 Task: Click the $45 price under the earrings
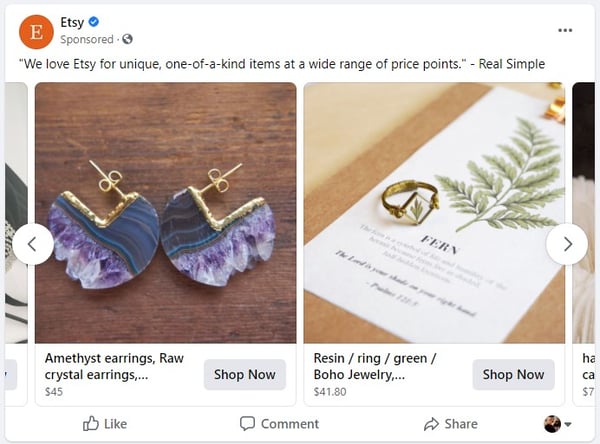(x=54, y=392)
